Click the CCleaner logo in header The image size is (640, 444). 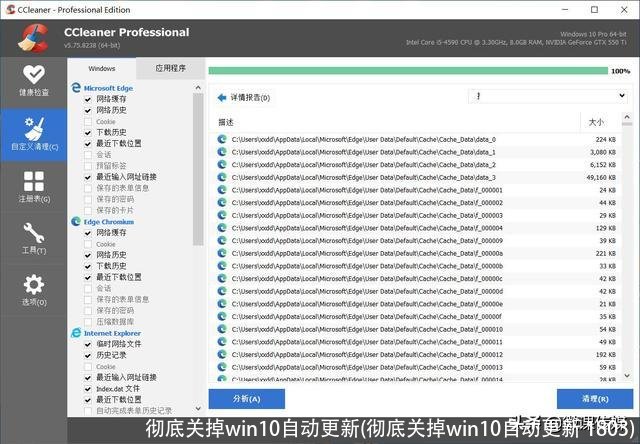(33, 38)
